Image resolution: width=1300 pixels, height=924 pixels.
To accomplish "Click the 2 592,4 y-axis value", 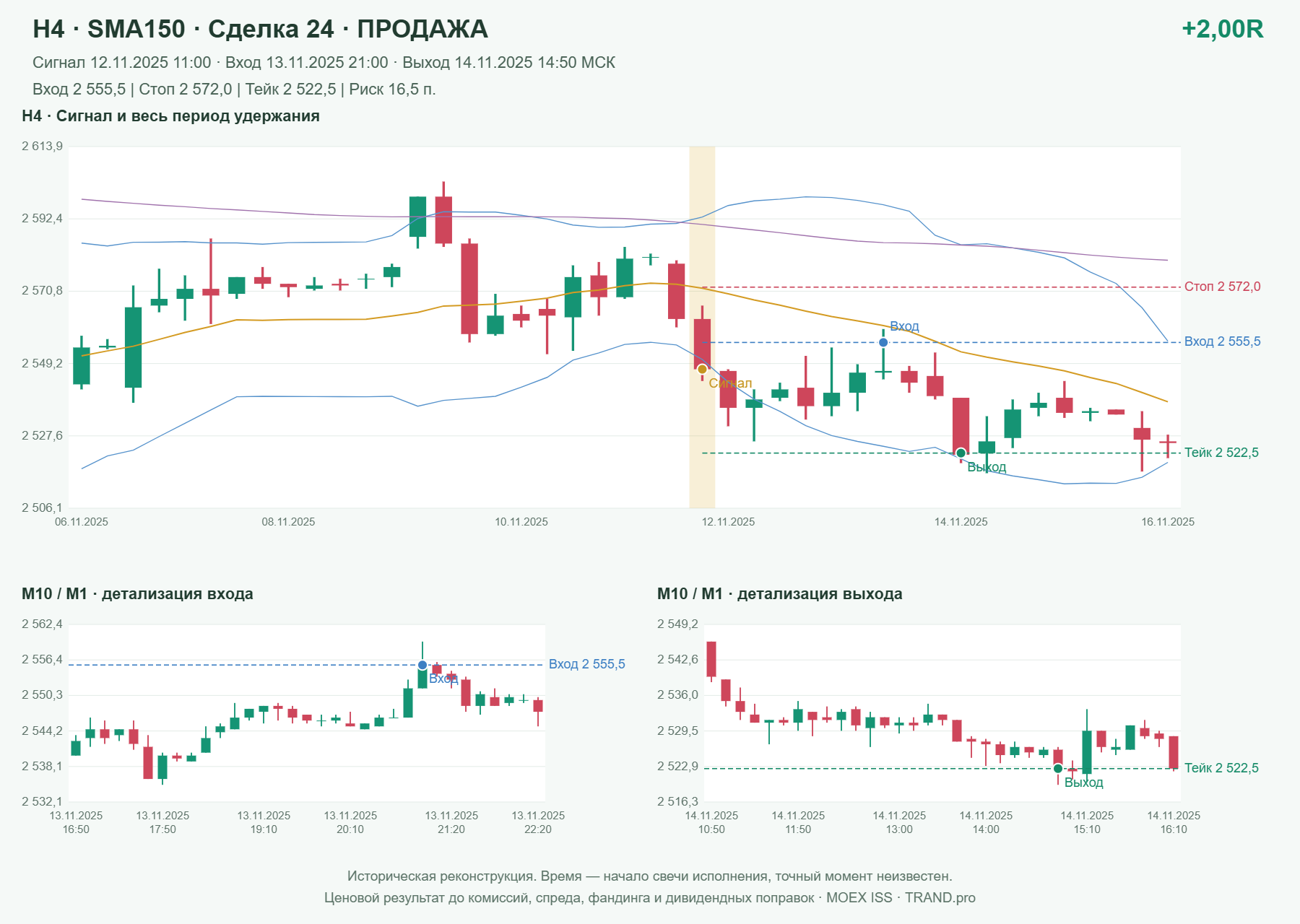I will click(x=42, y=219).
